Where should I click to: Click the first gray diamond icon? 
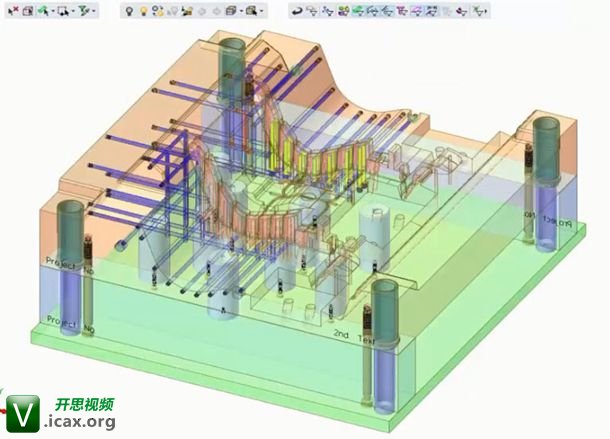(x=202, y=11)
